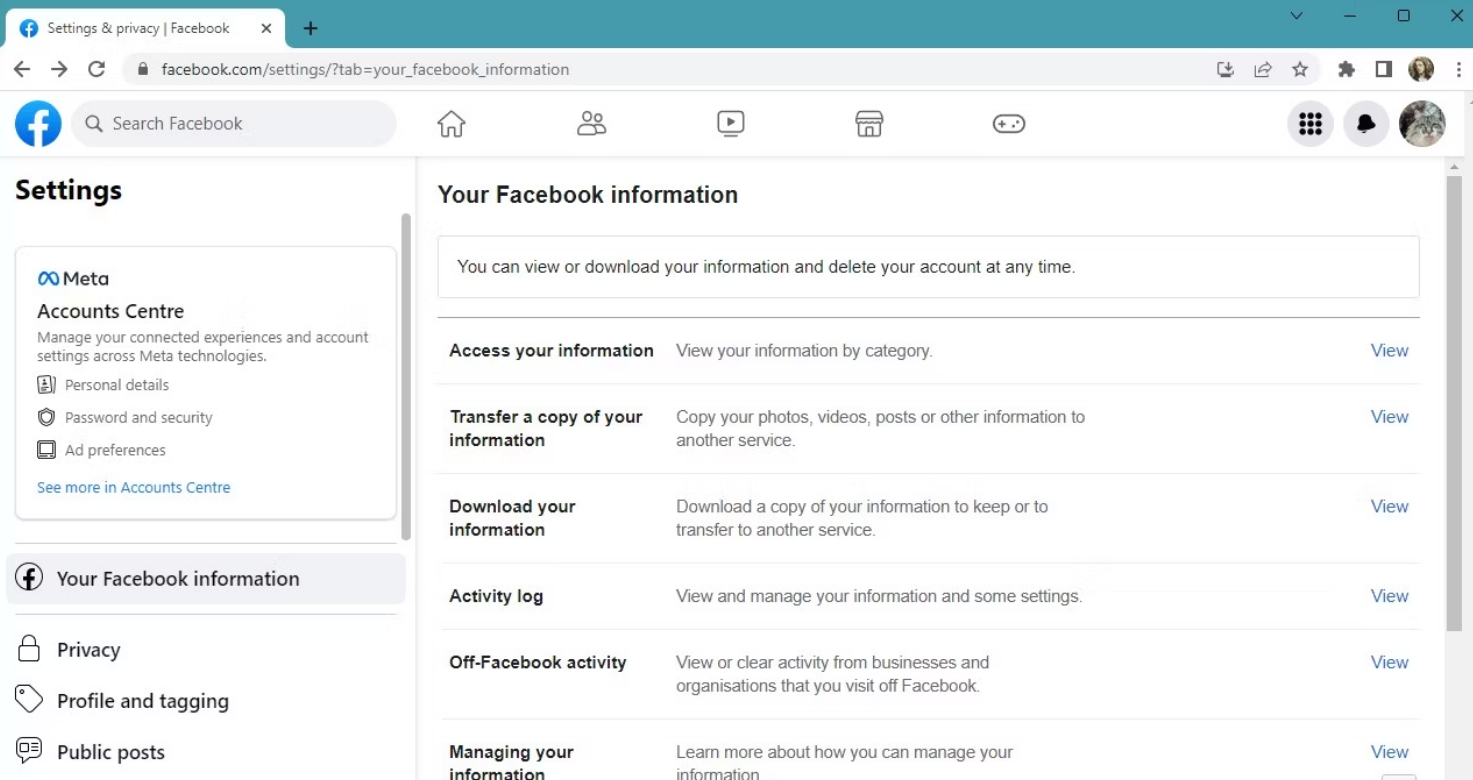
Task: Open the Home feed icon
Action: tap(451, 124)
